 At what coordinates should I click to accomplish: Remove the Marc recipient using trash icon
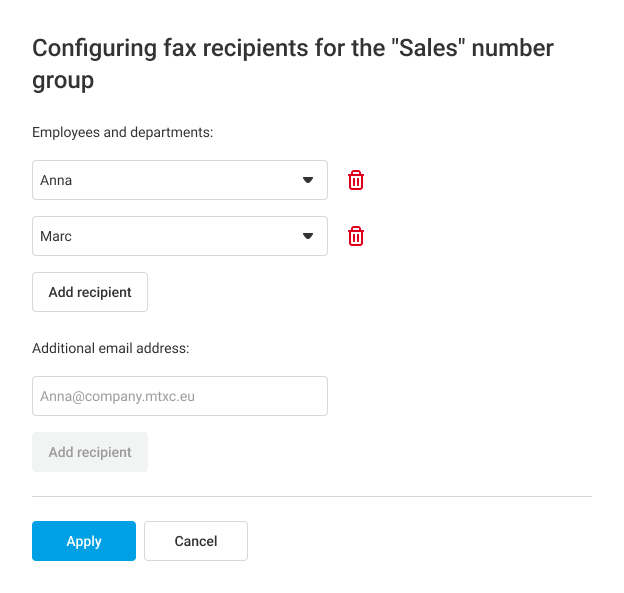tap(356, 236)
